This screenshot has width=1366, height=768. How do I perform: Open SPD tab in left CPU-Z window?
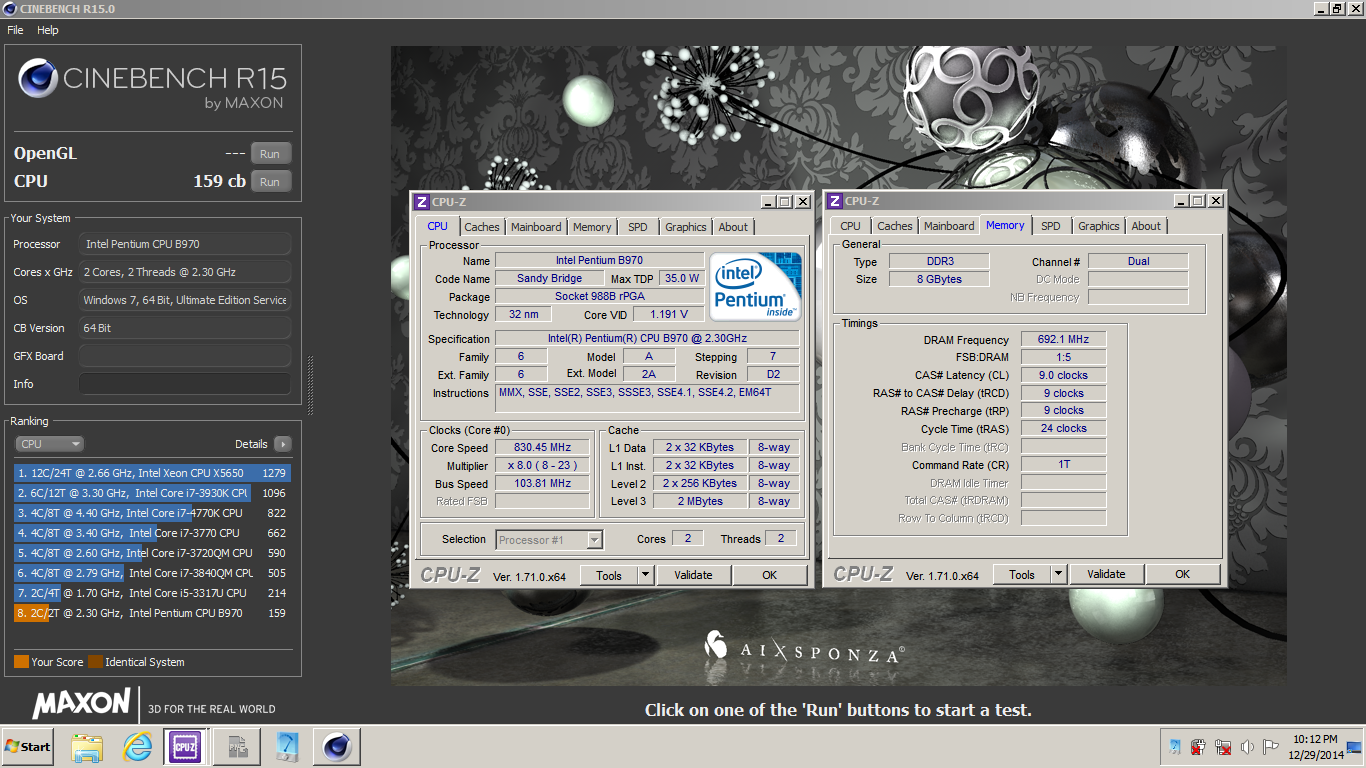click(638, 227)
